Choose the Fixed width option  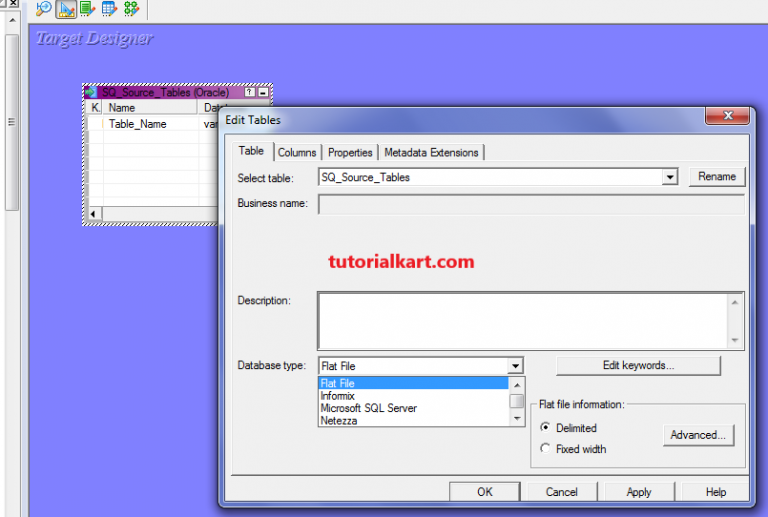point(545,449)
